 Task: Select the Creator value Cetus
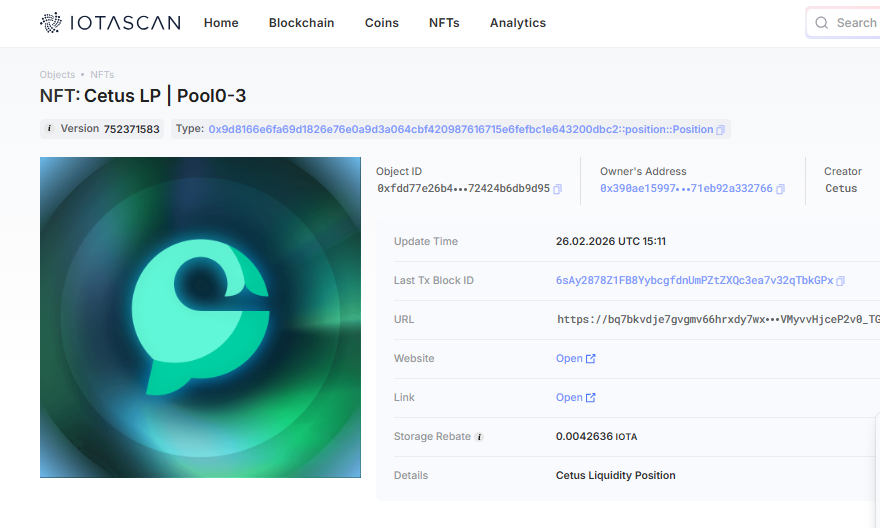[841, 189]
